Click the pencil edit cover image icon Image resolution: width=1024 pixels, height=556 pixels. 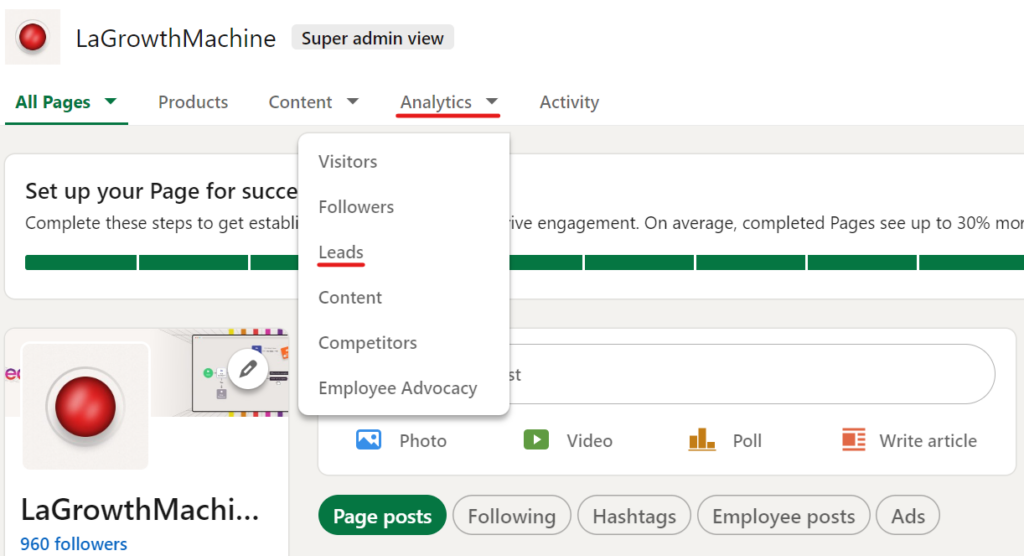click(x=248, y=369)
